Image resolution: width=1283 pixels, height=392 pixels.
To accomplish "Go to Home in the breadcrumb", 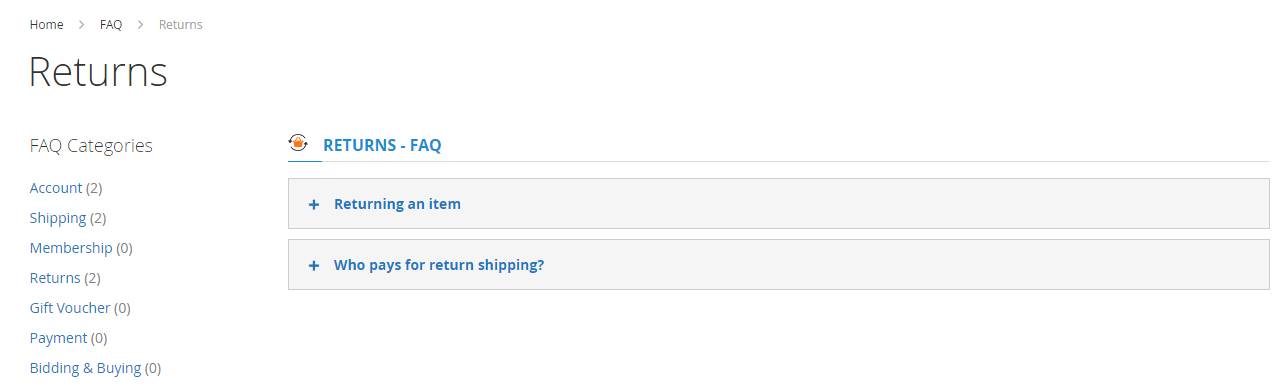I will [47, 24].
